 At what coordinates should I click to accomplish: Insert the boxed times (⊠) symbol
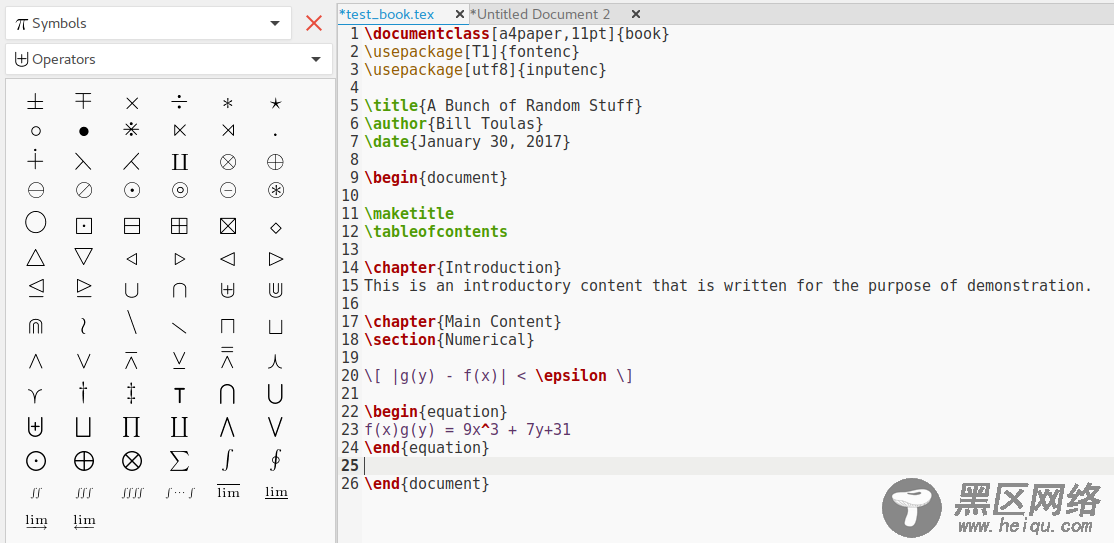pyautogui.click(x=227, y=227)
